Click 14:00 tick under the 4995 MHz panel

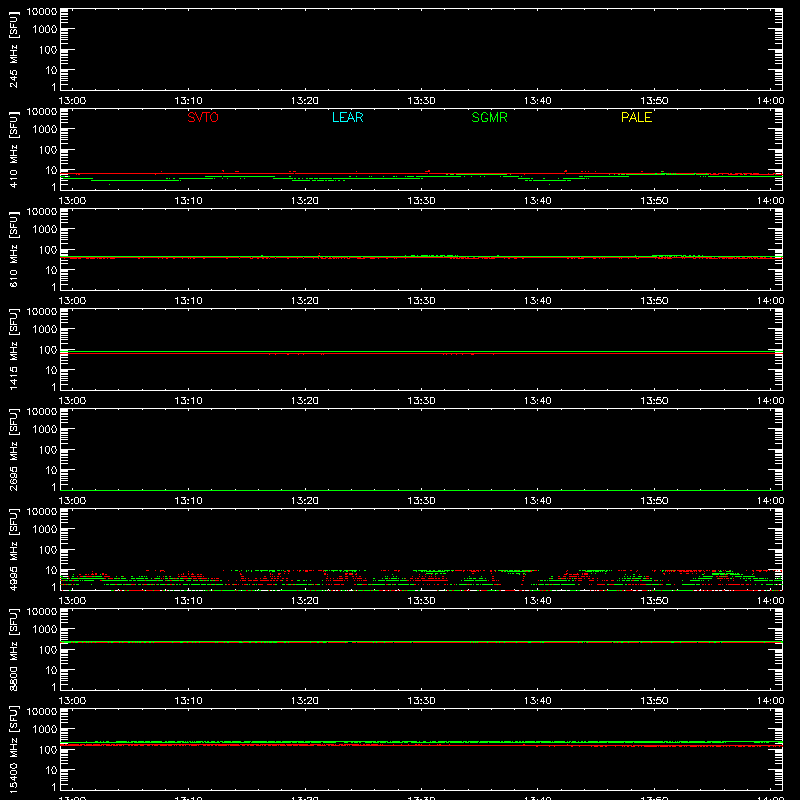click(770, 601)
